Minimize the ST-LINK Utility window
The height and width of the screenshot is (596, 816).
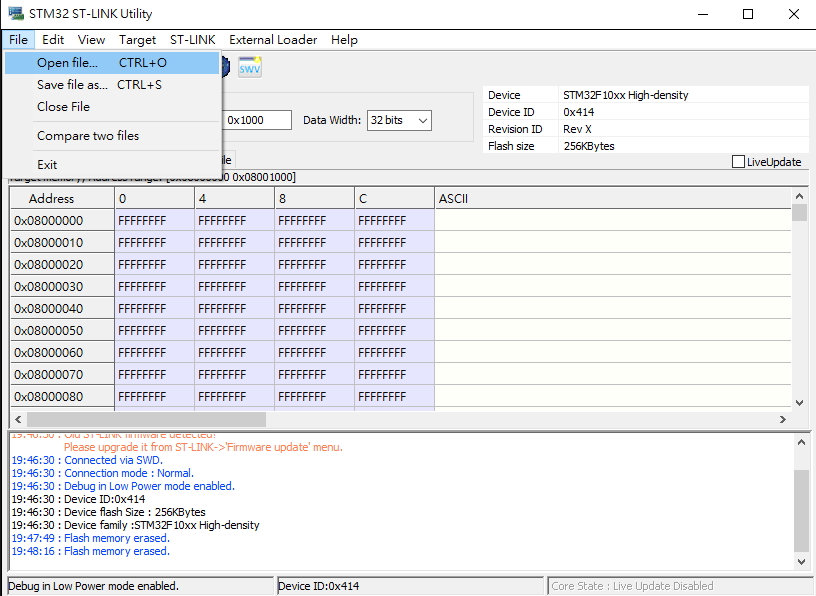703,14
